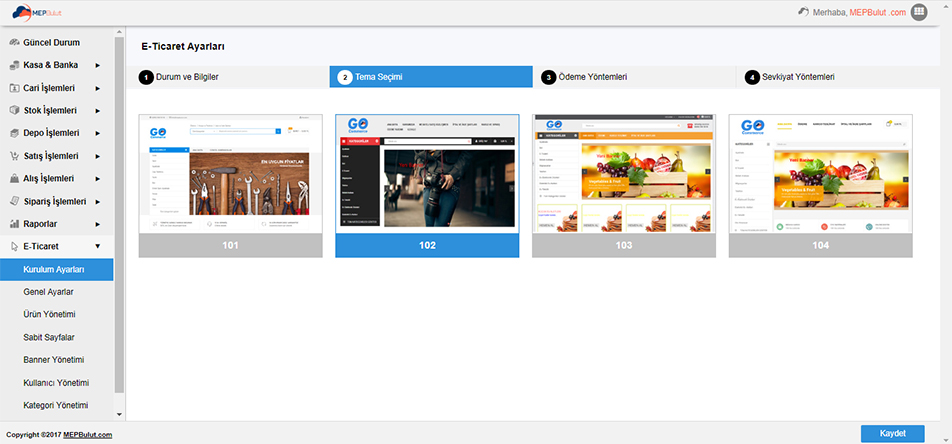The width and height of the screenshot is (952, 444).
Task: Click the 102 theme label bar
Action: click(x=427, y=246)
